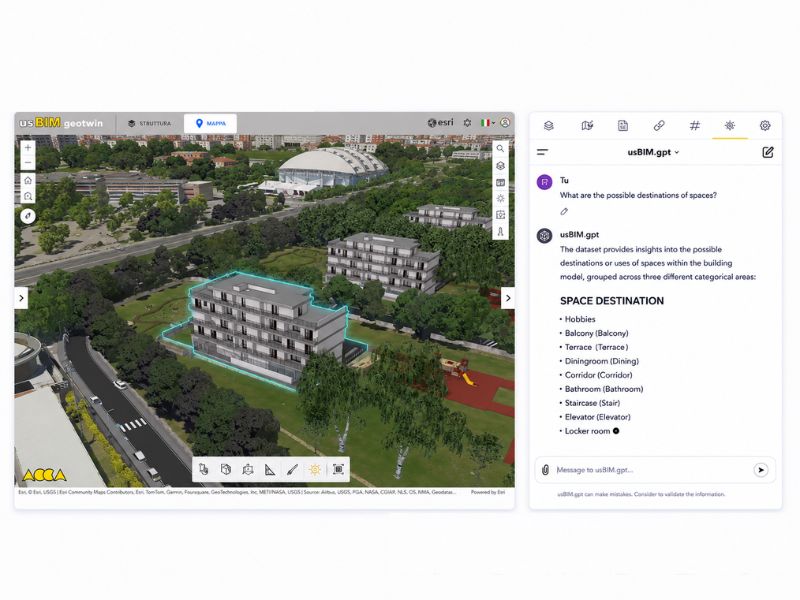Viewport: 800px width, 600px height.
Task: Select 'What are the possible destinations of spaces?' text
Action: pyautogui.click(x=638, y=195)
